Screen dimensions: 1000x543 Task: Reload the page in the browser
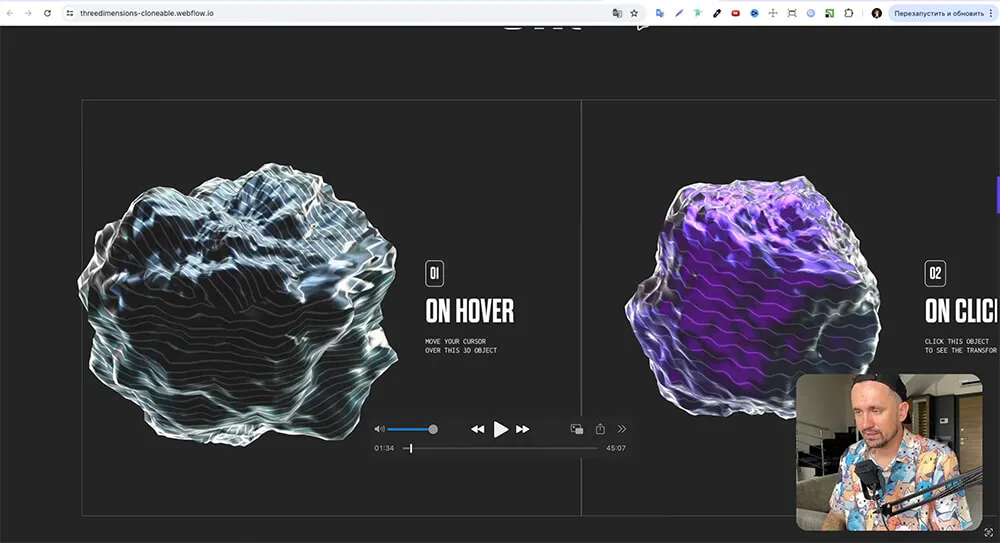[x=47, y=13]
